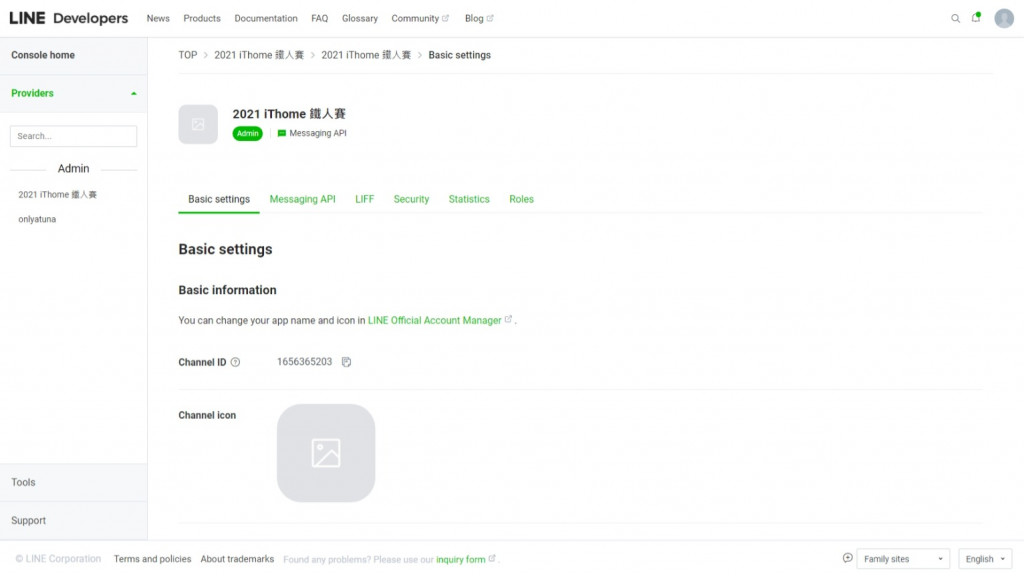This screenshot has width=1024, height=576.
Task: Switch to the Statistics tab
Action: tap(469, 199)
